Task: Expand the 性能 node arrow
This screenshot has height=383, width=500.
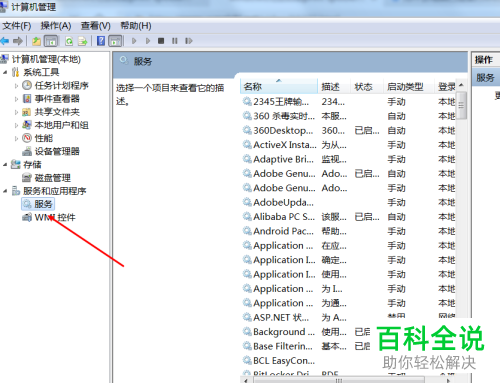Action: pyautogui.click(x=16, y=138)
